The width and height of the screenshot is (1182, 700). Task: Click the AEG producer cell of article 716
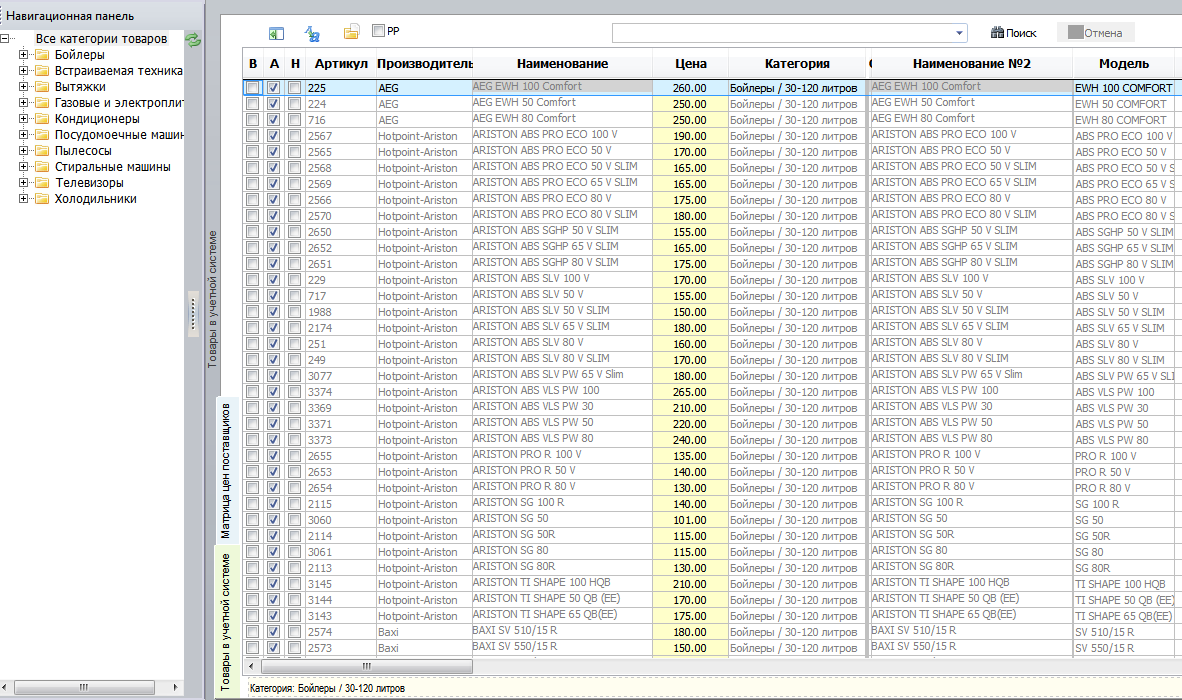(x=424, y=120)
